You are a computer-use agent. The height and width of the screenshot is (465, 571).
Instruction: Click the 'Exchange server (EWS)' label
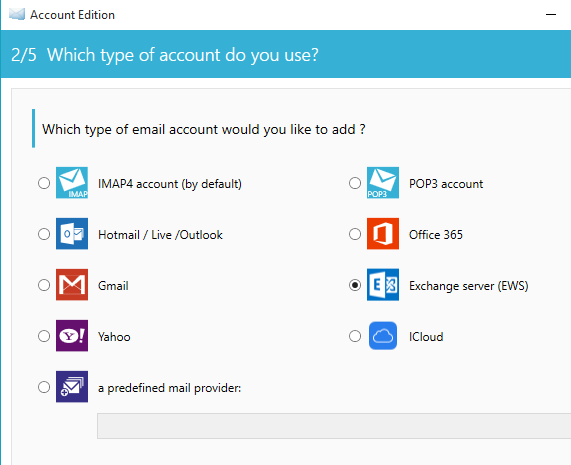[x=469, y=286]
